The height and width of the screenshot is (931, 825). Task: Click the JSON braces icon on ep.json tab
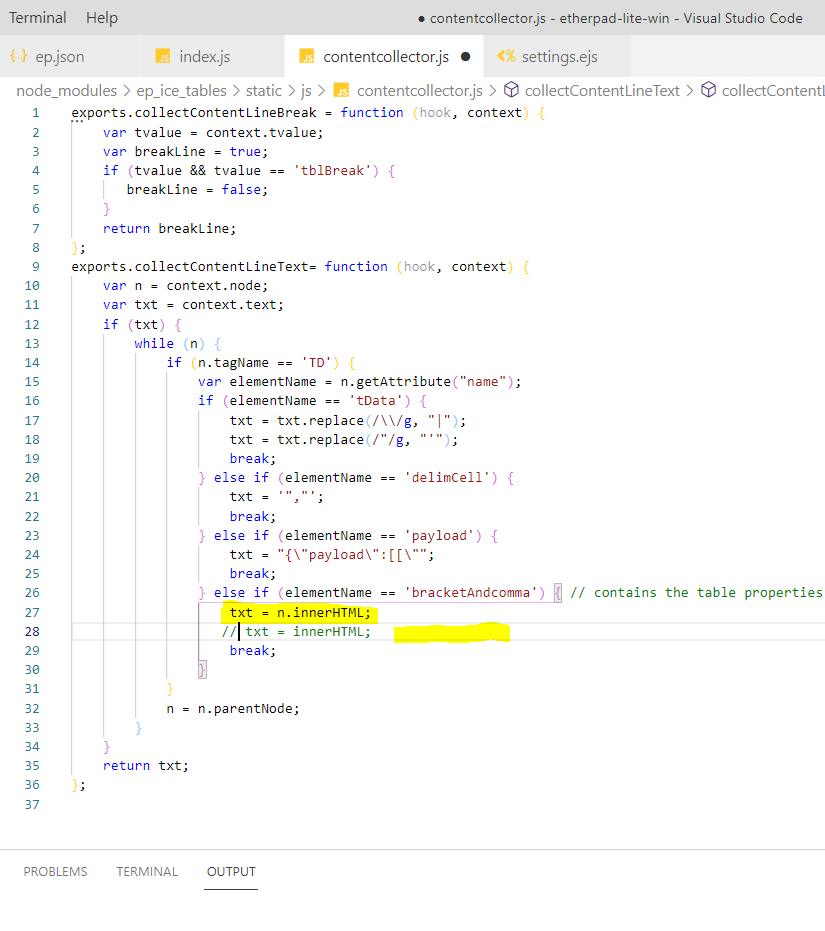coord(18,57)
